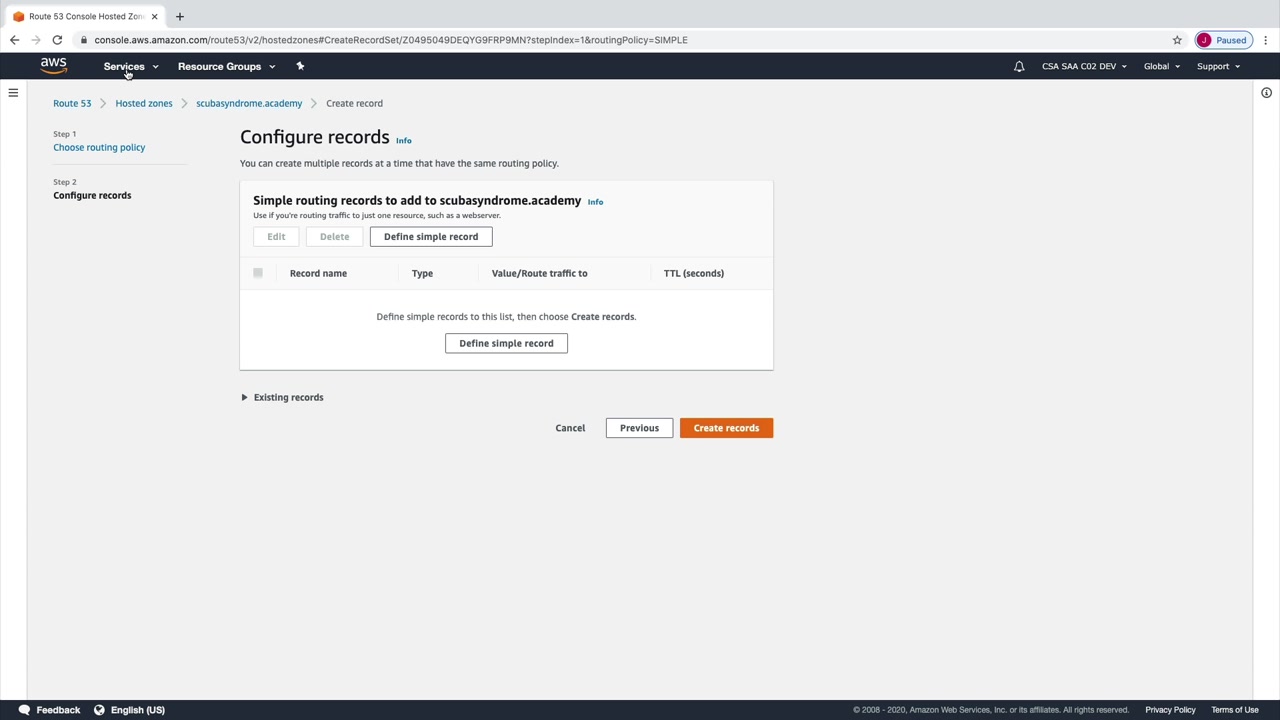
Task: Click the disabled Edit button
Action: point(276,237)
